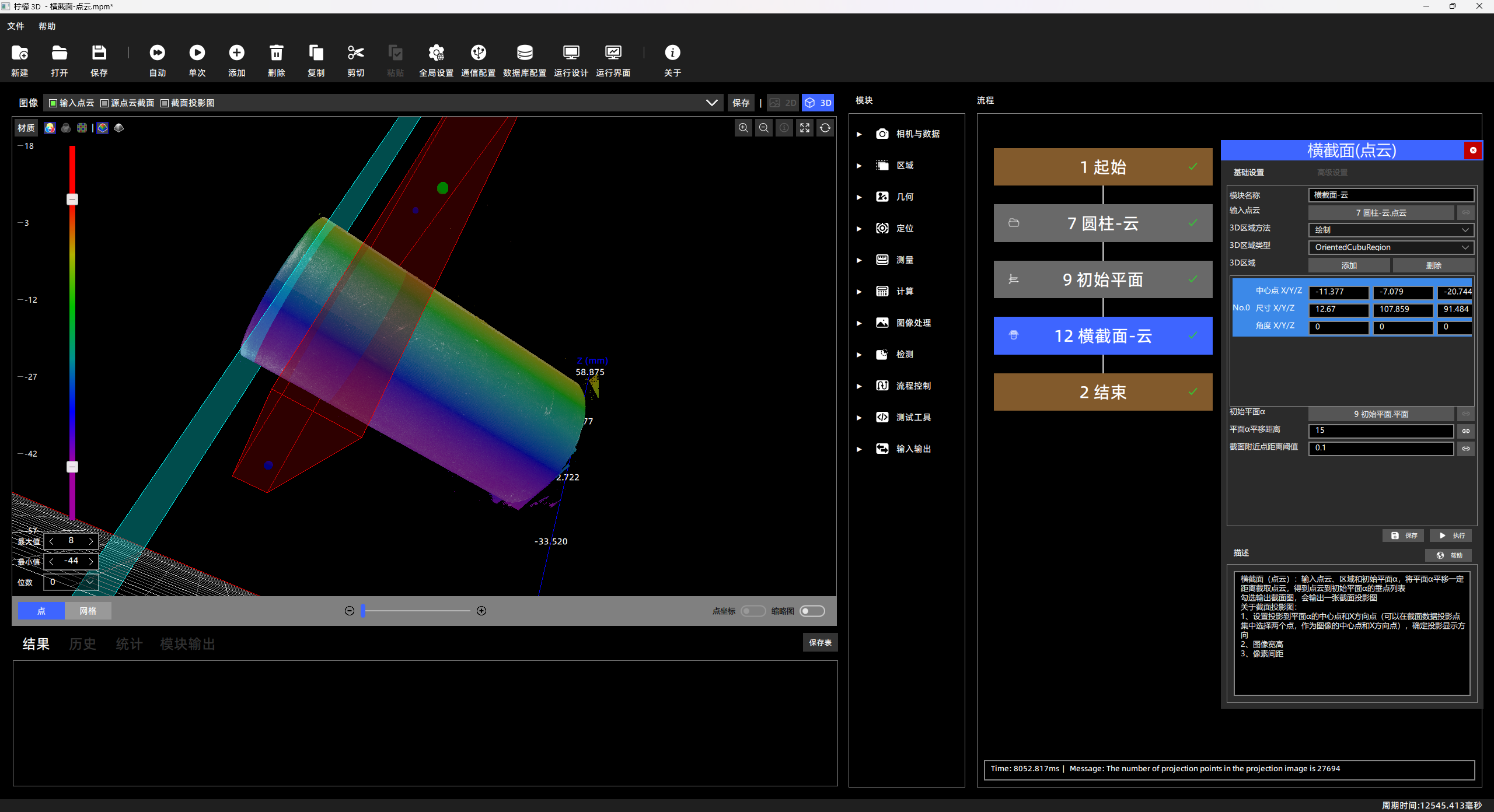Click the 执行 execute button
The height and width of the screenshot is (812, 1494).
pyautogui.click(x=1451, y=535)
